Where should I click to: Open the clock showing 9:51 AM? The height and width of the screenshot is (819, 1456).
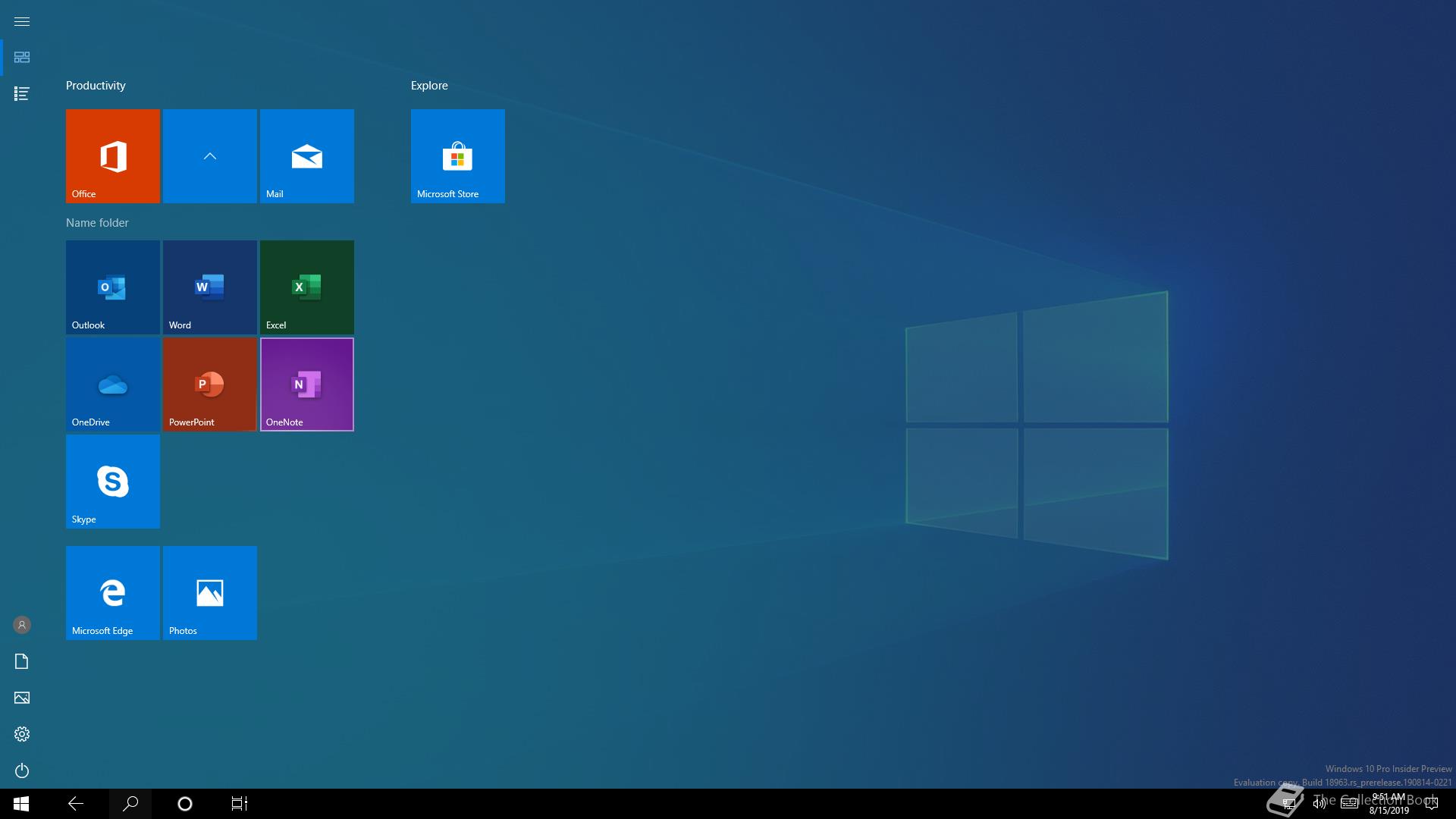pyautogui.click(x=1389, y=804)
